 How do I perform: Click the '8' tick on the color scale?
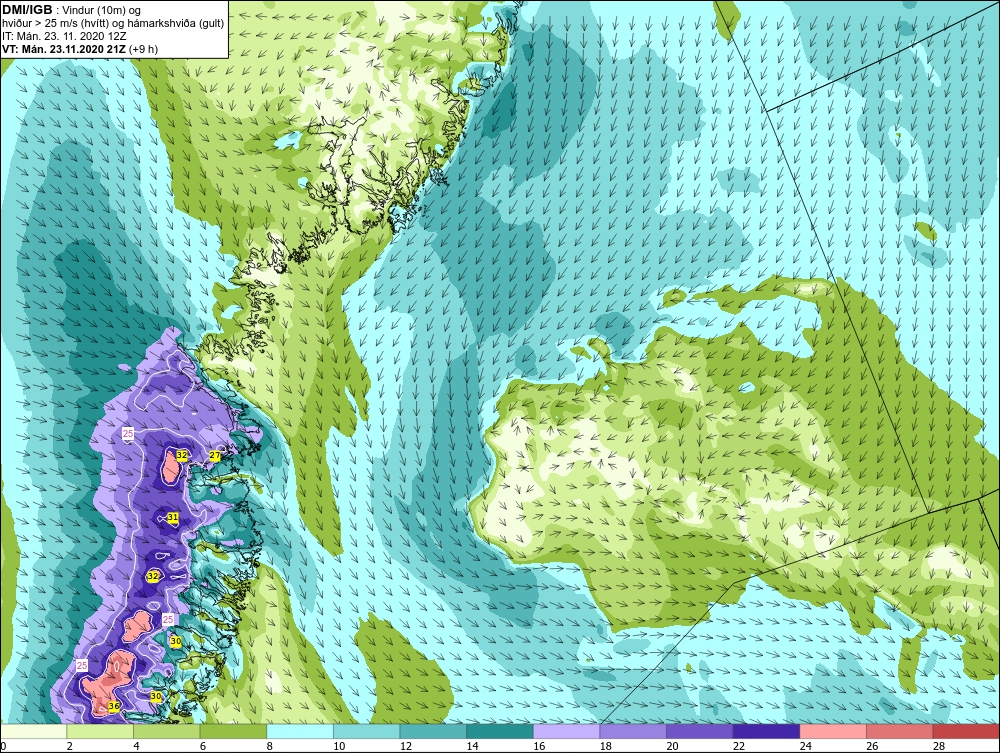click(270, 746)
